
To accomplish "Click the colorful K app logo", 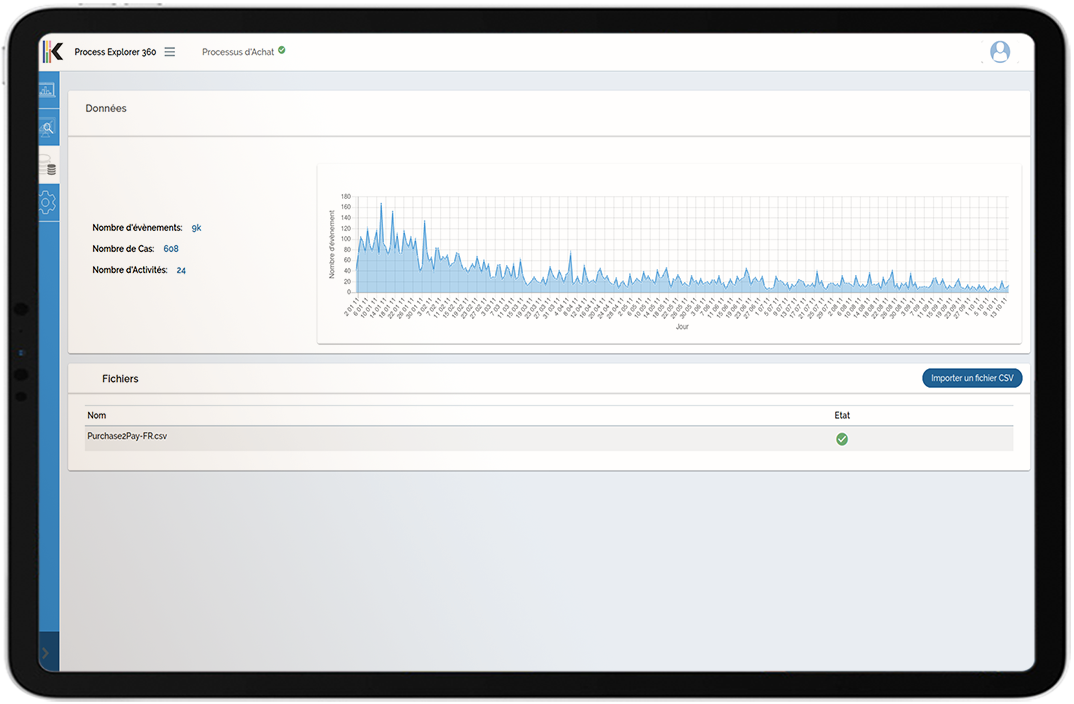I will (53, 52).
